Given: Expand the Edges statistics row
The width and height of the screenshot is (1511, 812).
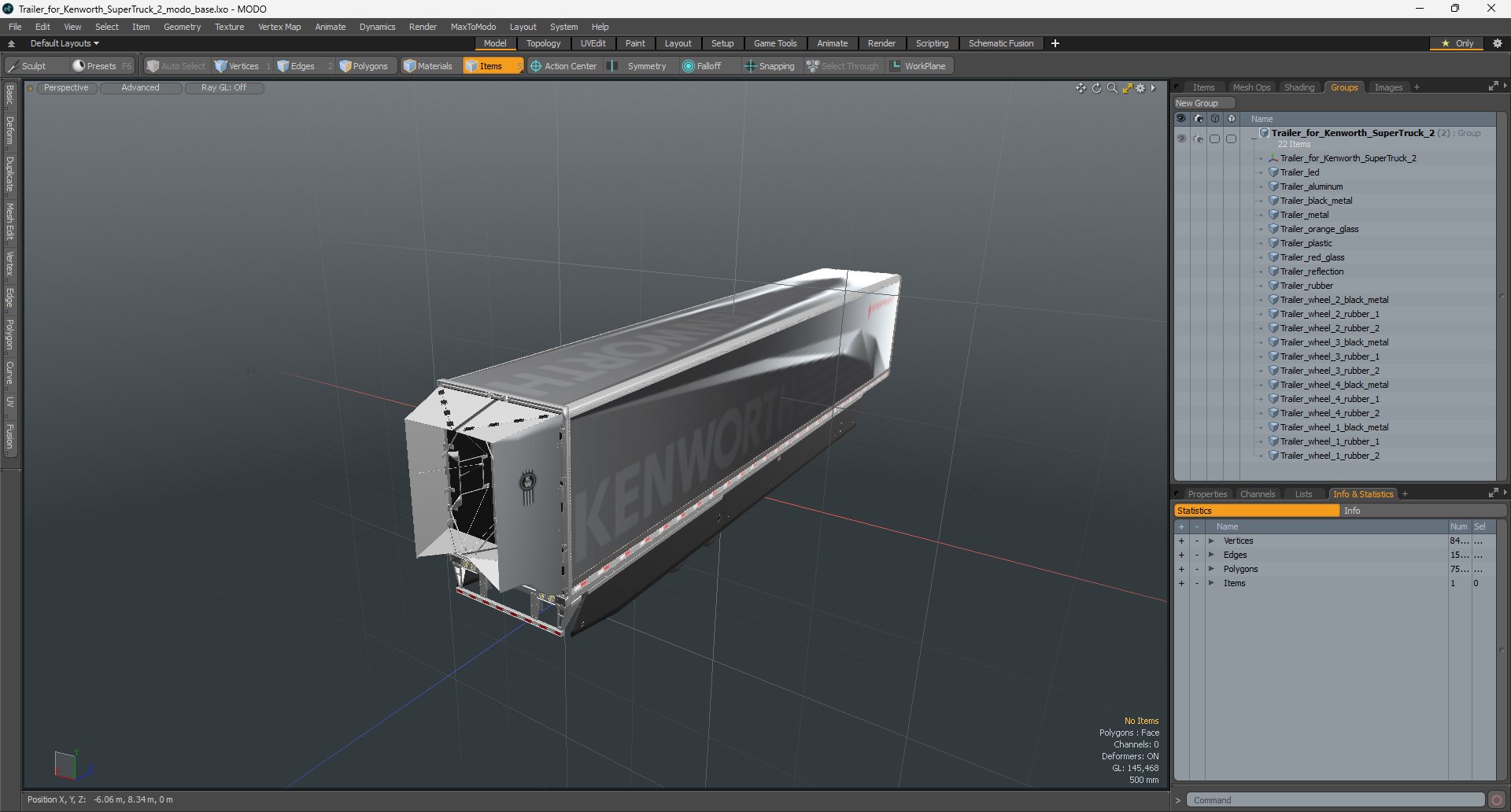Looking at the screenshot, I should (1212, 555).
